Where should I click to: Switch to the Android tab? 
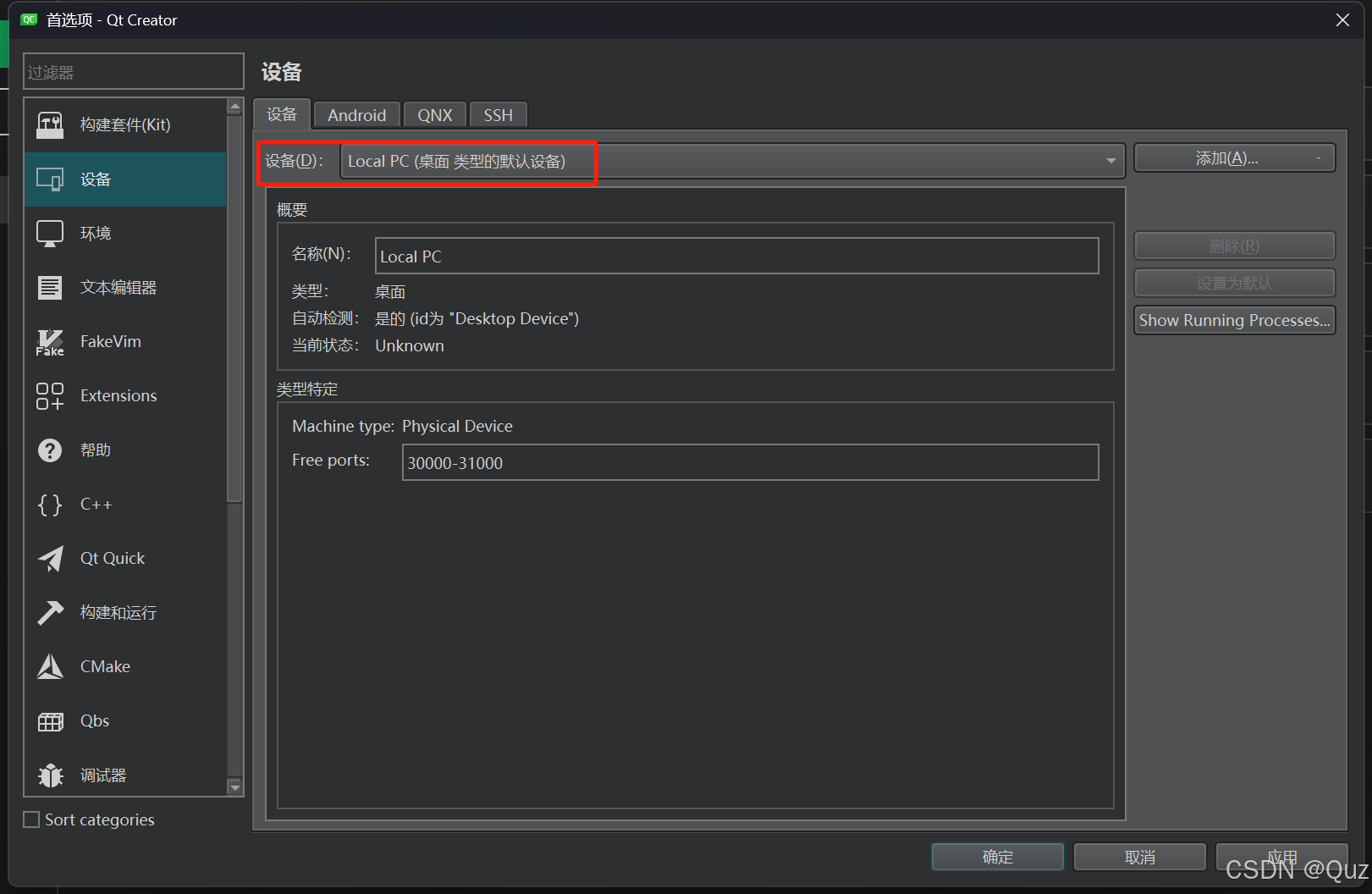point(356,115)
